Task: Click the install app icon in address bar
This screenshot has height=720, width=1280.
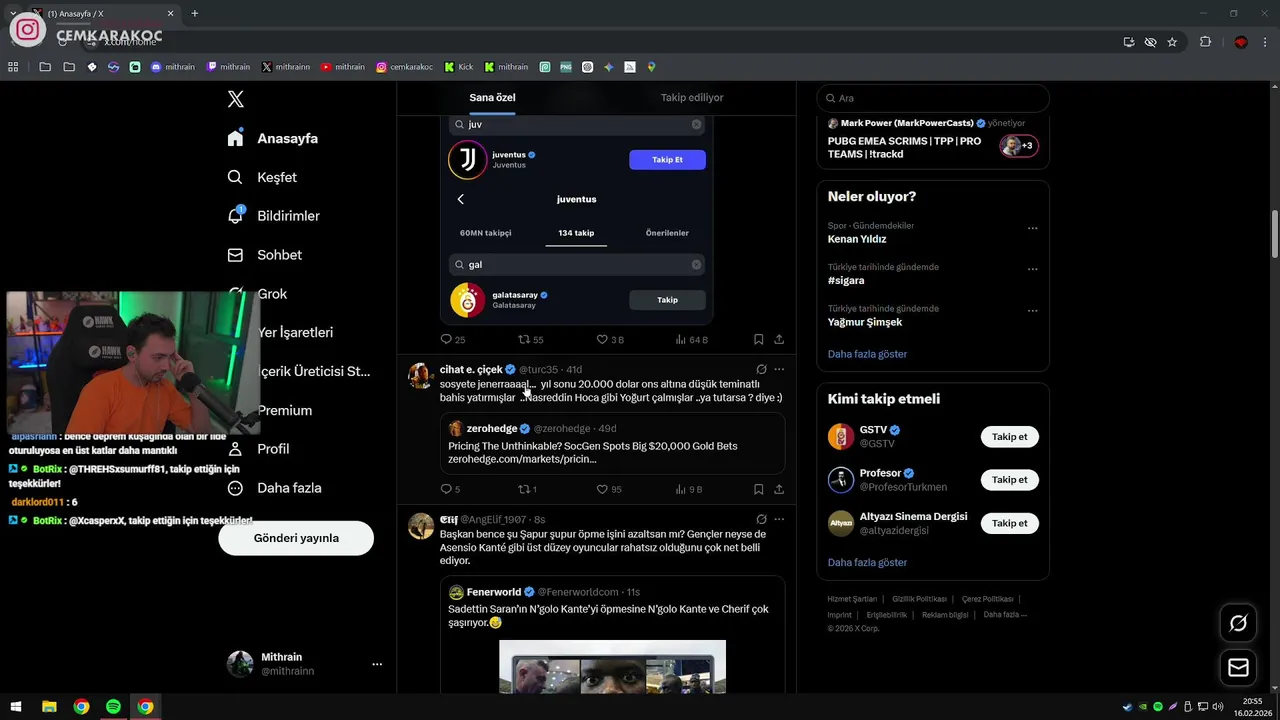Action: (x=1128, y=42)
